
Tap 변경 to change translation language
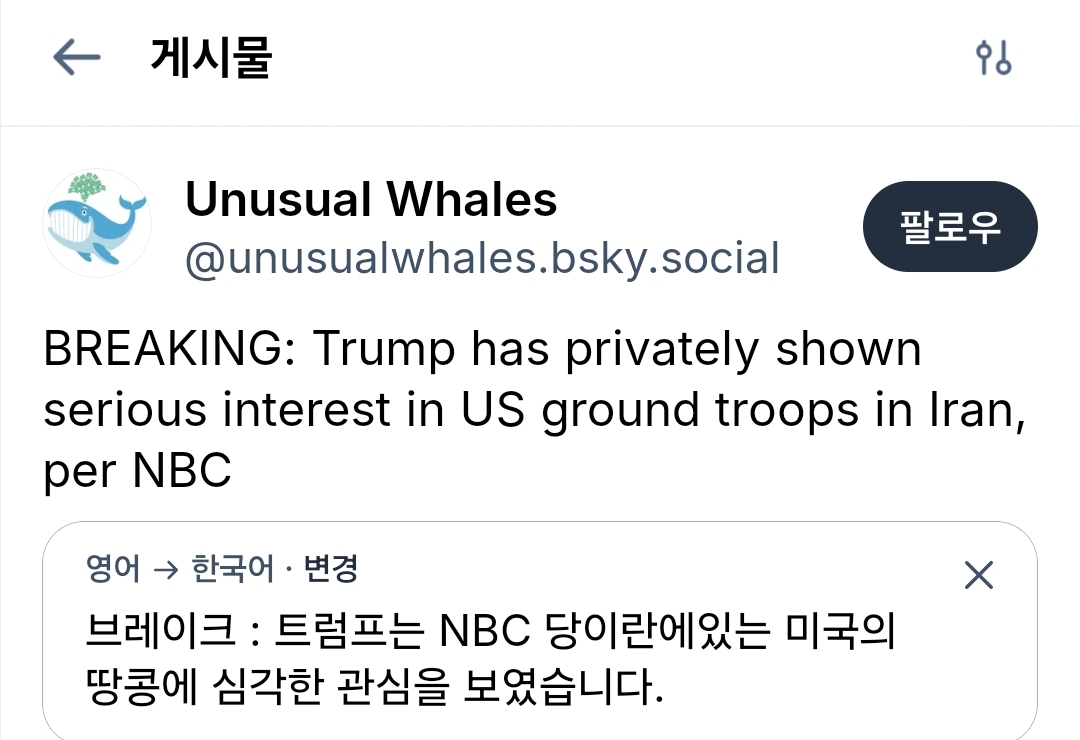click(x=330, y=570)
